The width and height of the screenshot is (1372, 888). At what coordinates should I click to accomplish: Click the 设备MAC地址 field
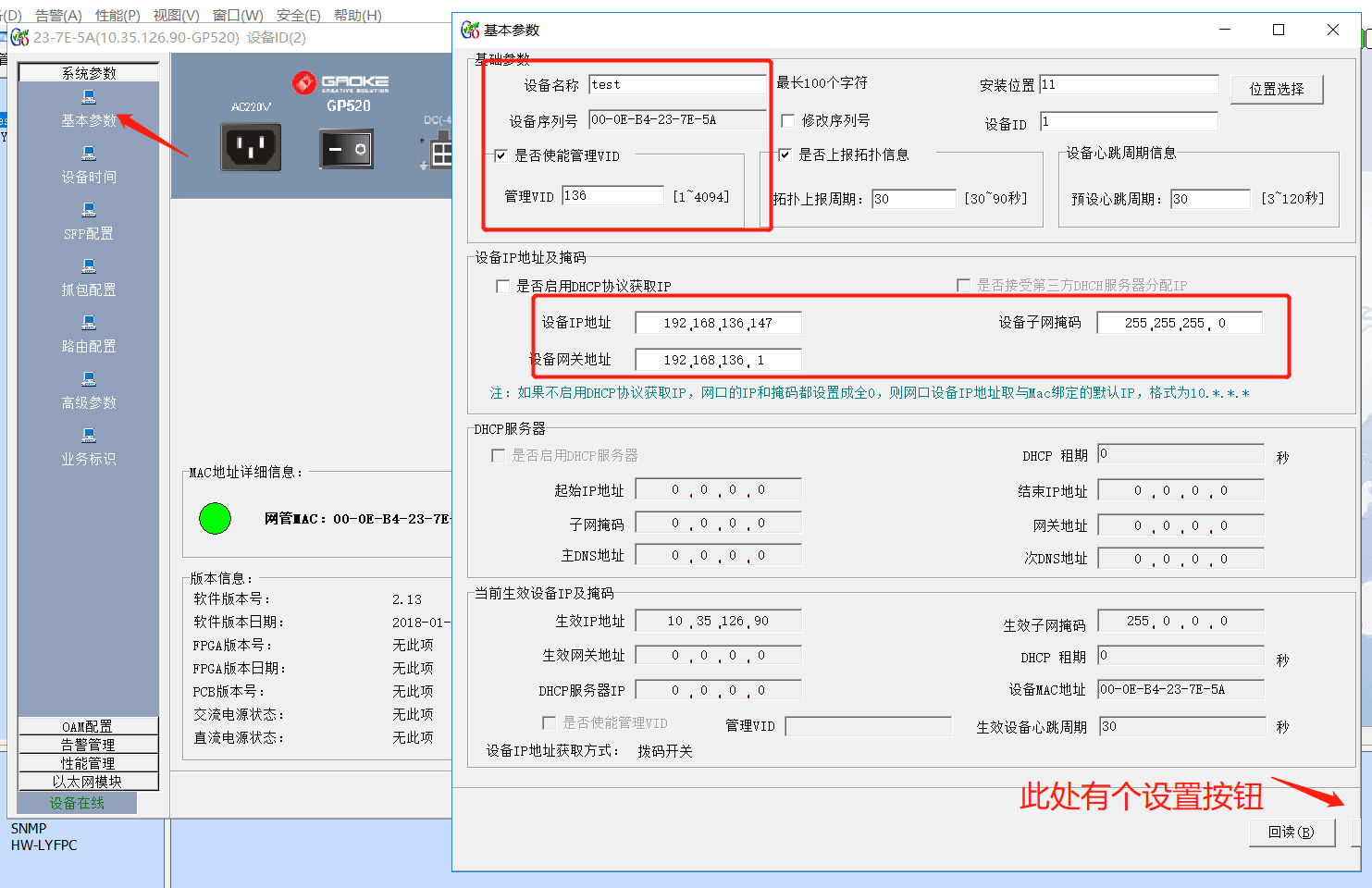(1180, 689)
